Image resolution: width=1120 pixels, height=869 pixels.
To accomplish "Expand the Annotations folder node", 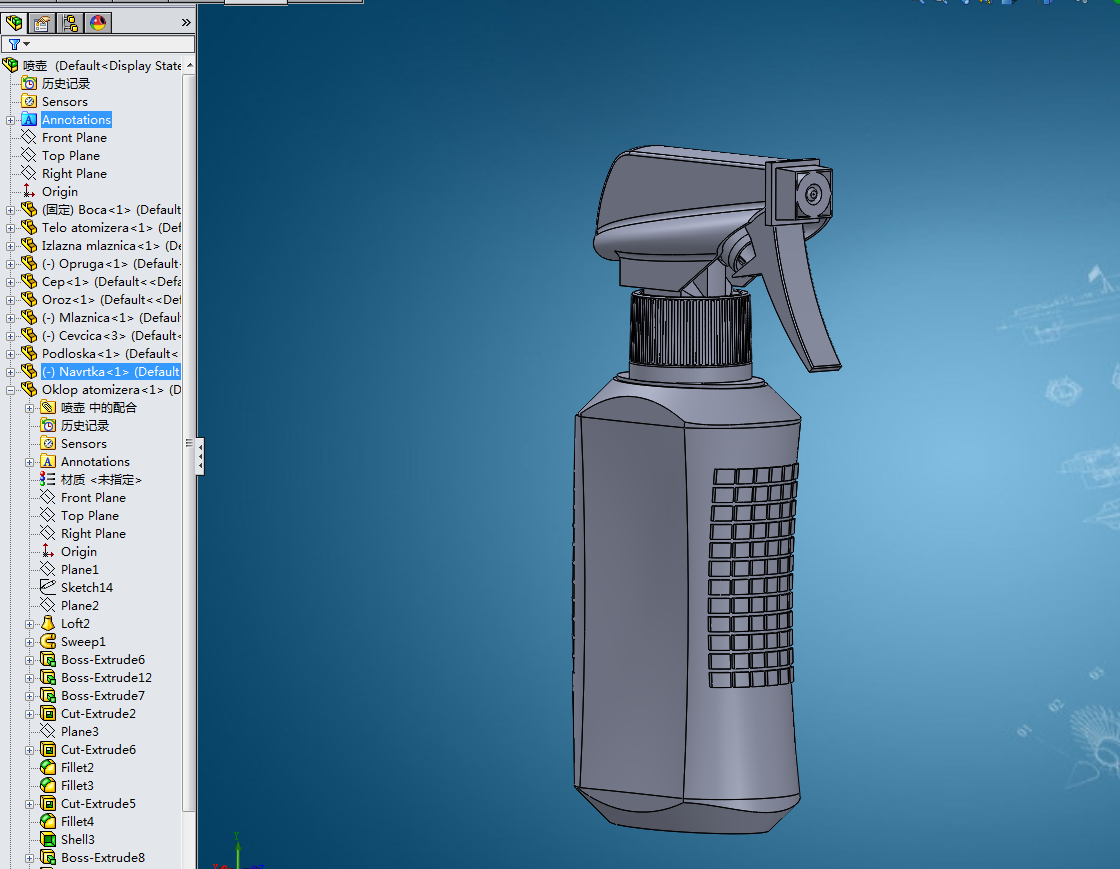I will [10, 120].
